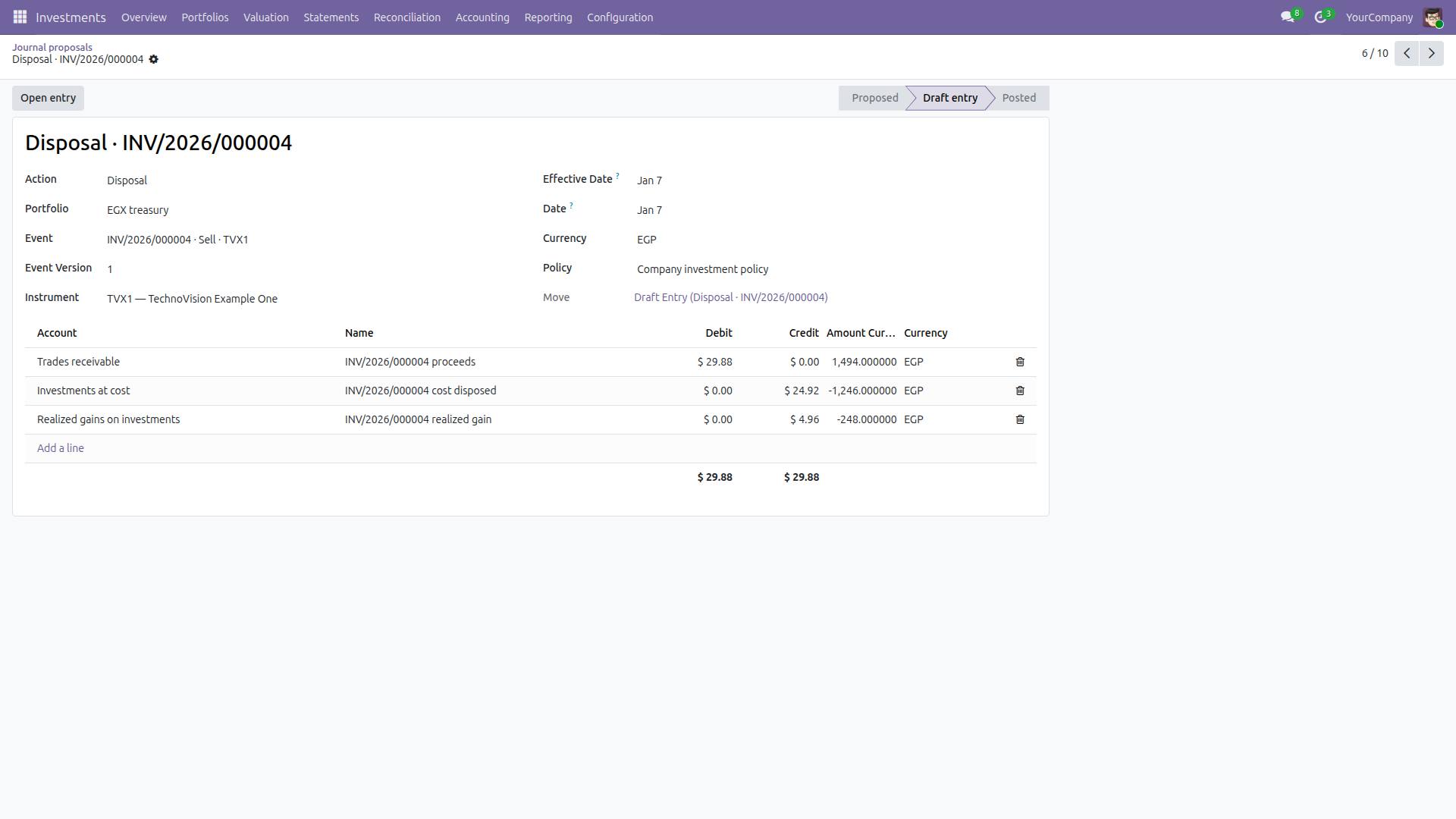This screenshot has width=1456, height=819.
Task: Open the Overview menu
Action: (x=144, y=17)
